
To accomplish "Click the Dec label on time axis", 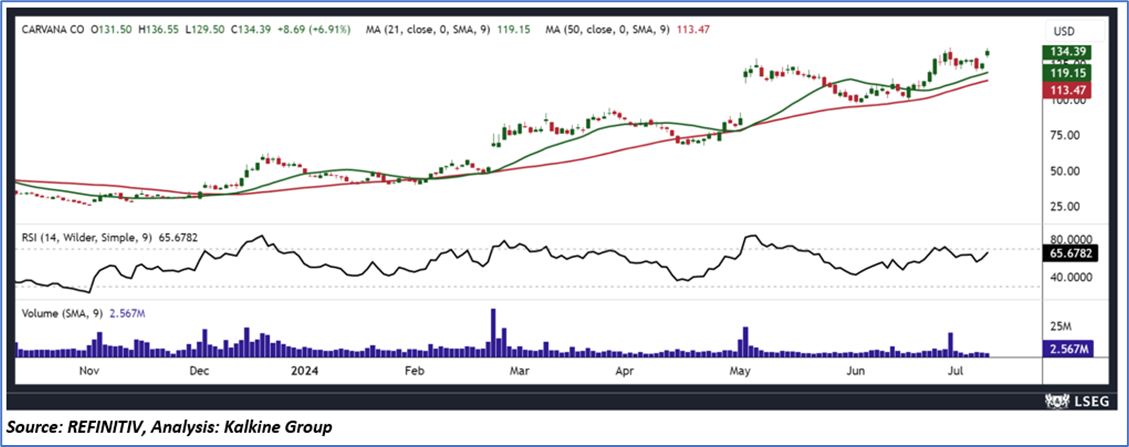I will coord(199,371).
